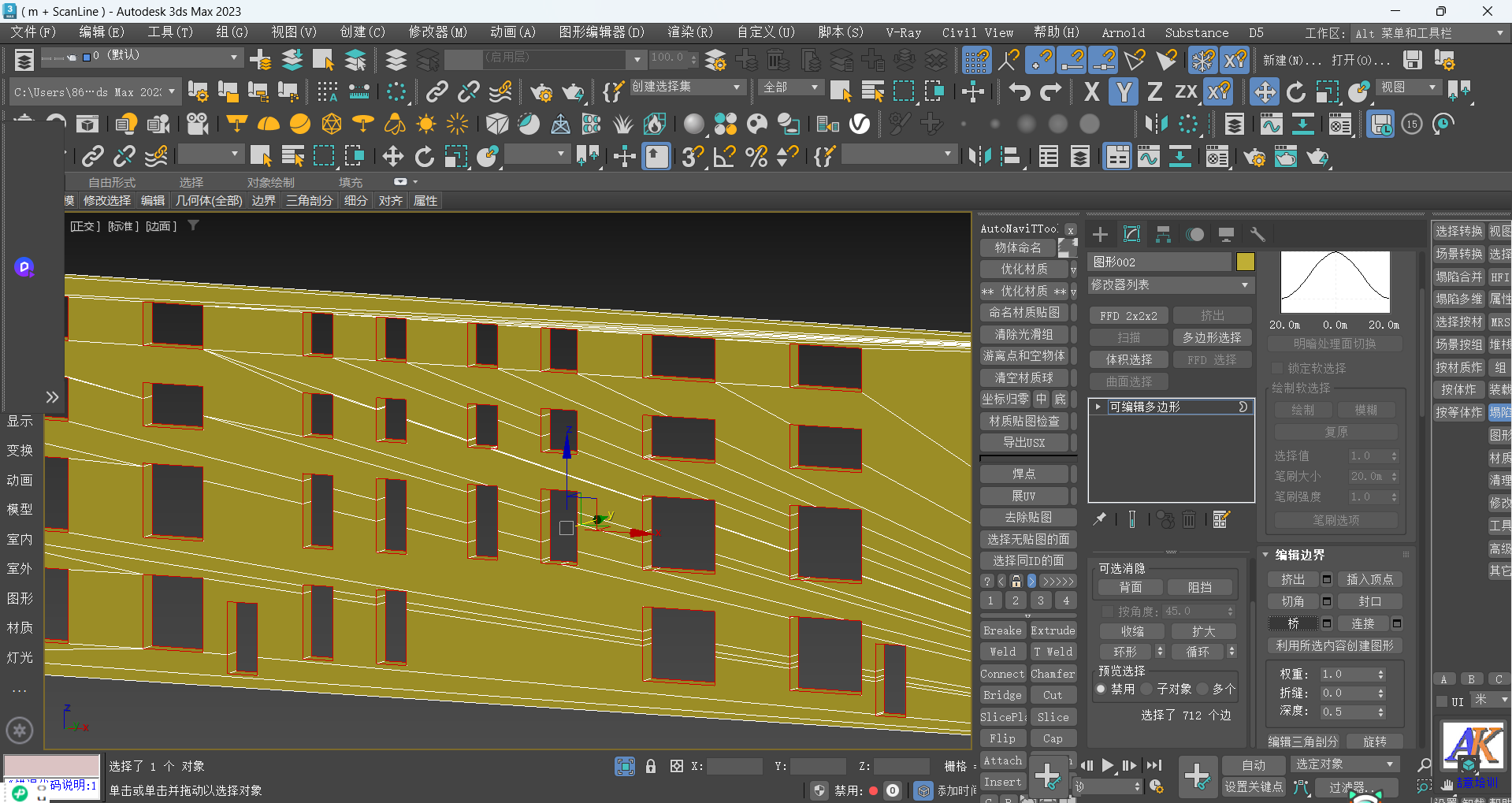This screenshot has height=803, width=1512.
Task: Select the 多个 preview radio button
Action: pyautogui.click(x=1202, y=689)
